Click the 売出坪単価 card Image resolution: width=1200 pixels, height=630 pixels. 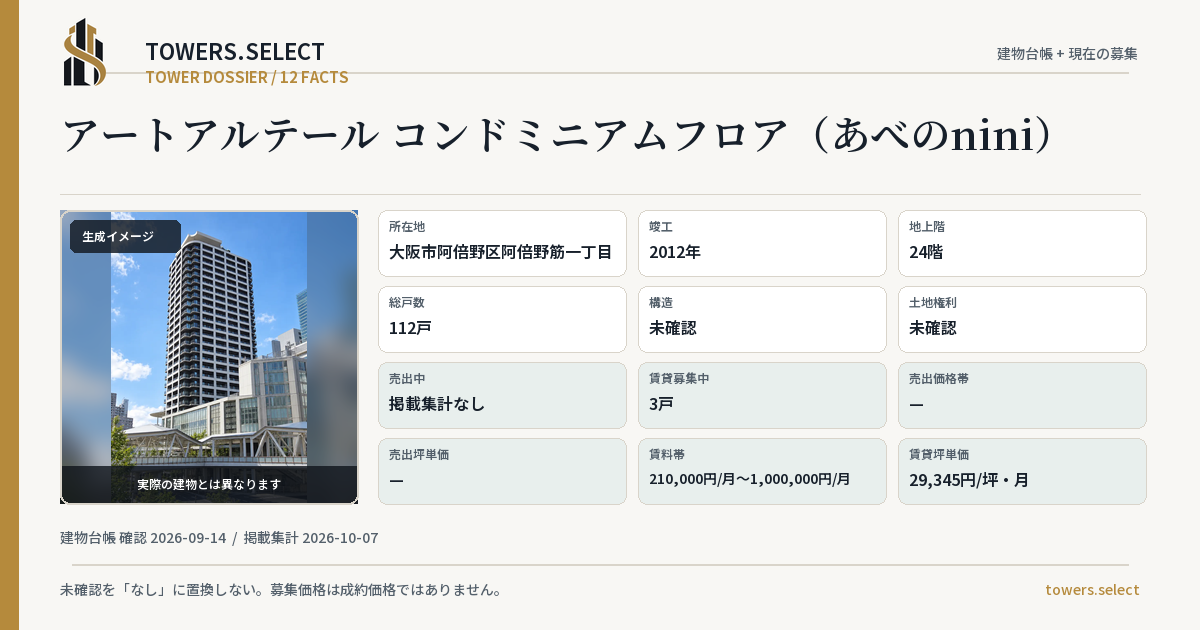(x=502, y=471)
